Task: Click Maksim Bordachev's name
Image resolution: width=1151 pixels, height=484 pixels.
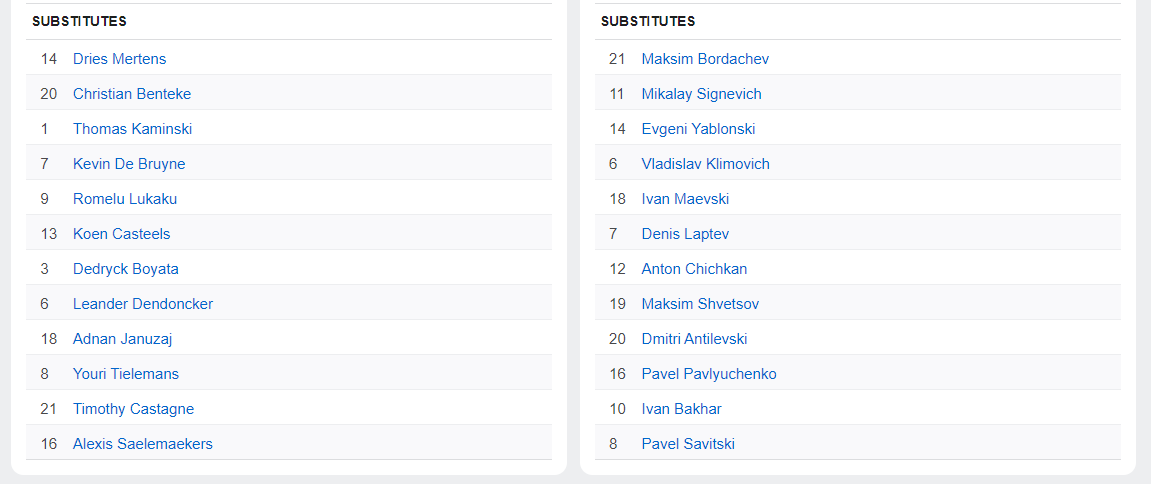Action: pos(705,59)
